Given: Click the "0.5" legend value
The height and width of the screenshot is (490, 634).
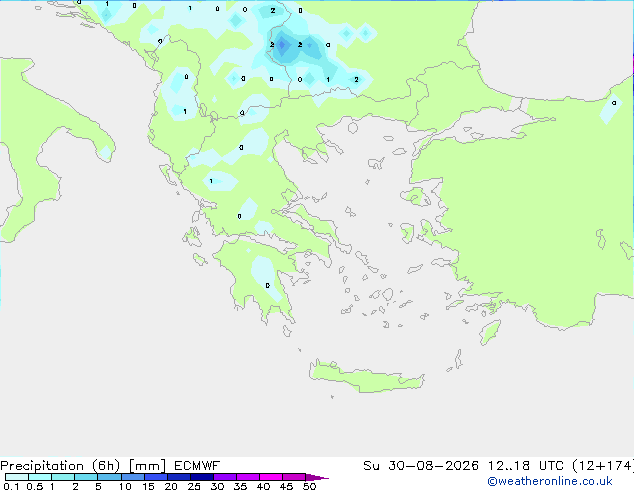Looking at the screenshot, I should pos(34,486).
